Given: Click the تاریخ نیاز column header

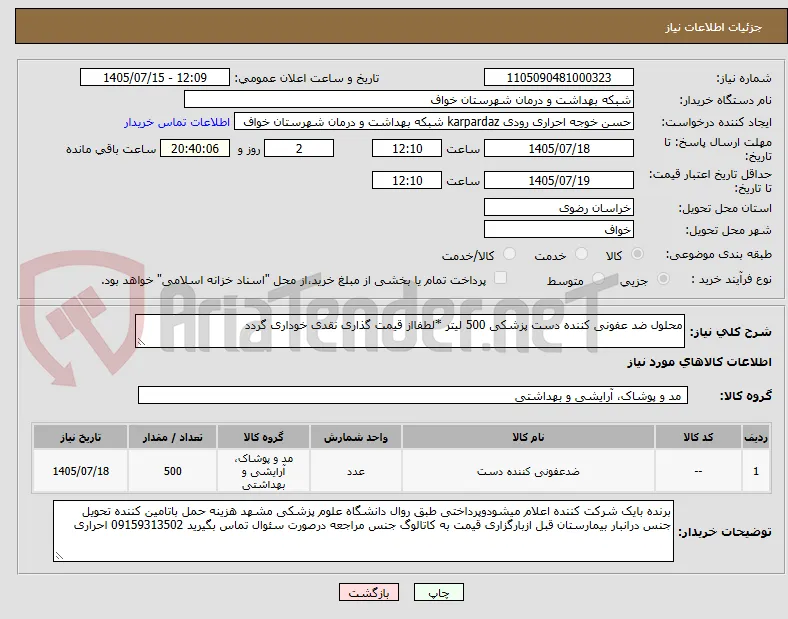Looking at the screenshot, I should pyautogui.click(x=80, y=437).
